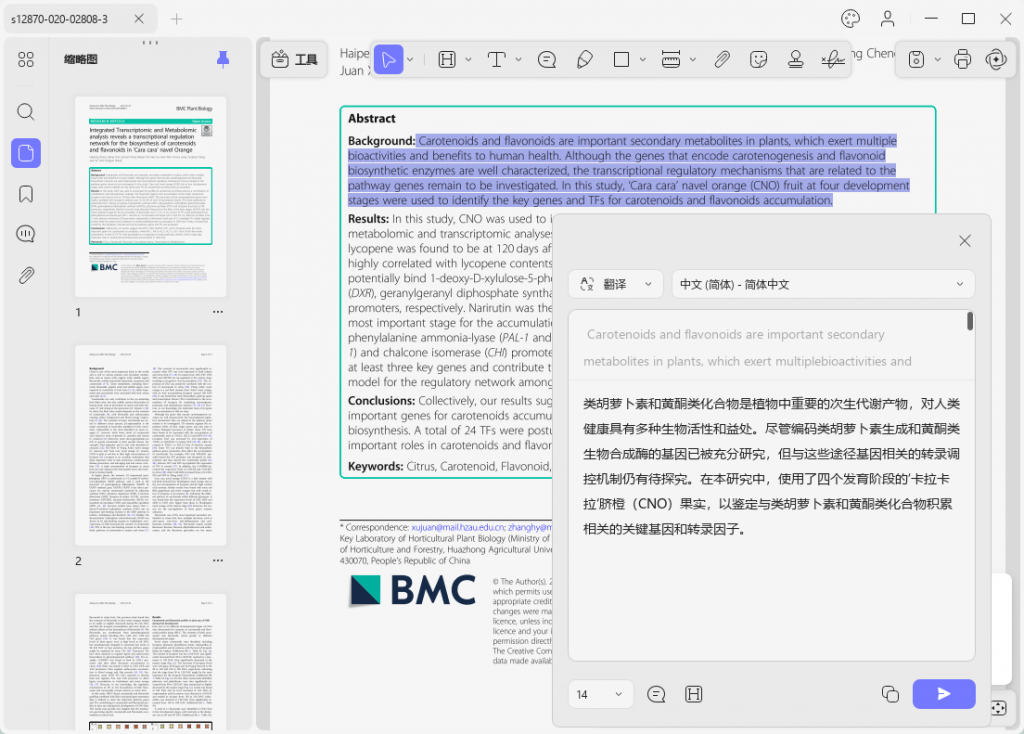Send the translation request
1024x734 pixels.
944,694
